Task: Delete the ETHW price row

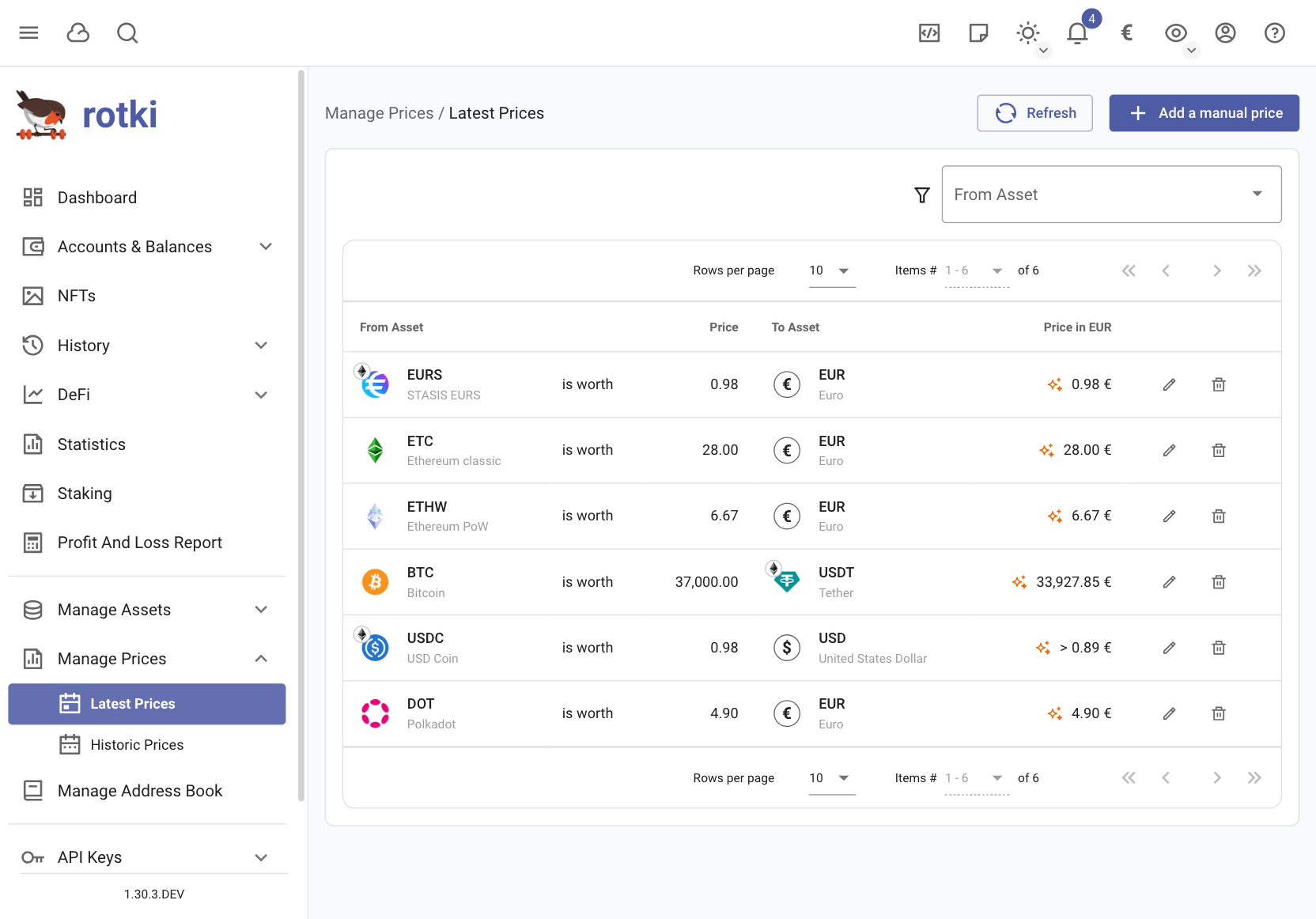Action: click(1219, 516)
